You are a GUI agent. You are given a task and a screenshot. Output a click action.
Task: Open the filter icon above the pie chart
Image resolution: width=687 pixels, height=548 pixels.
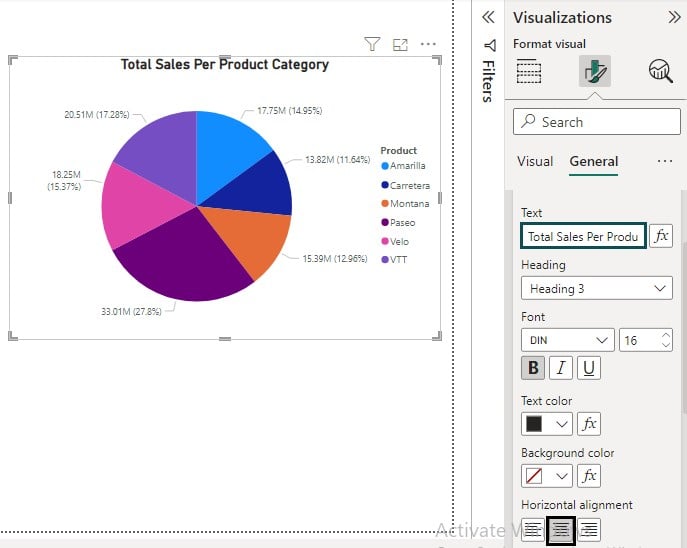(372, 44)
